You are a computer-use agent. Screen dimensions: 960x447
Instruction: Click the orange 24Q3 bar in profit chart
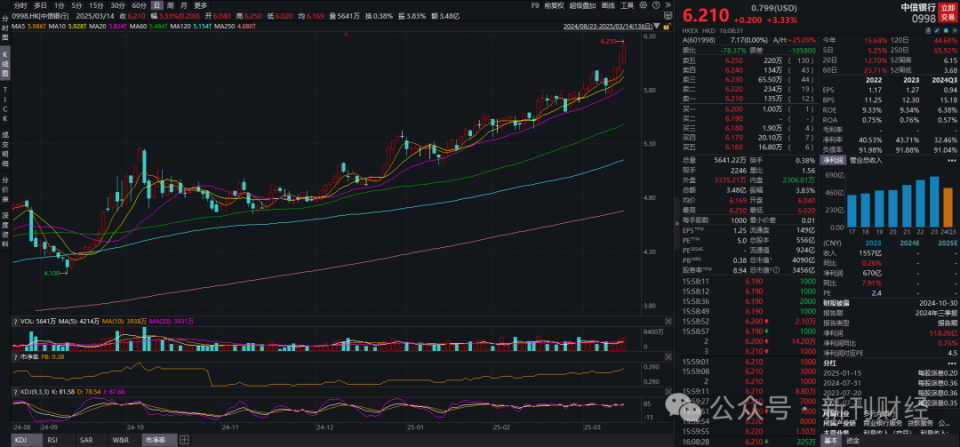click(948, 207)
